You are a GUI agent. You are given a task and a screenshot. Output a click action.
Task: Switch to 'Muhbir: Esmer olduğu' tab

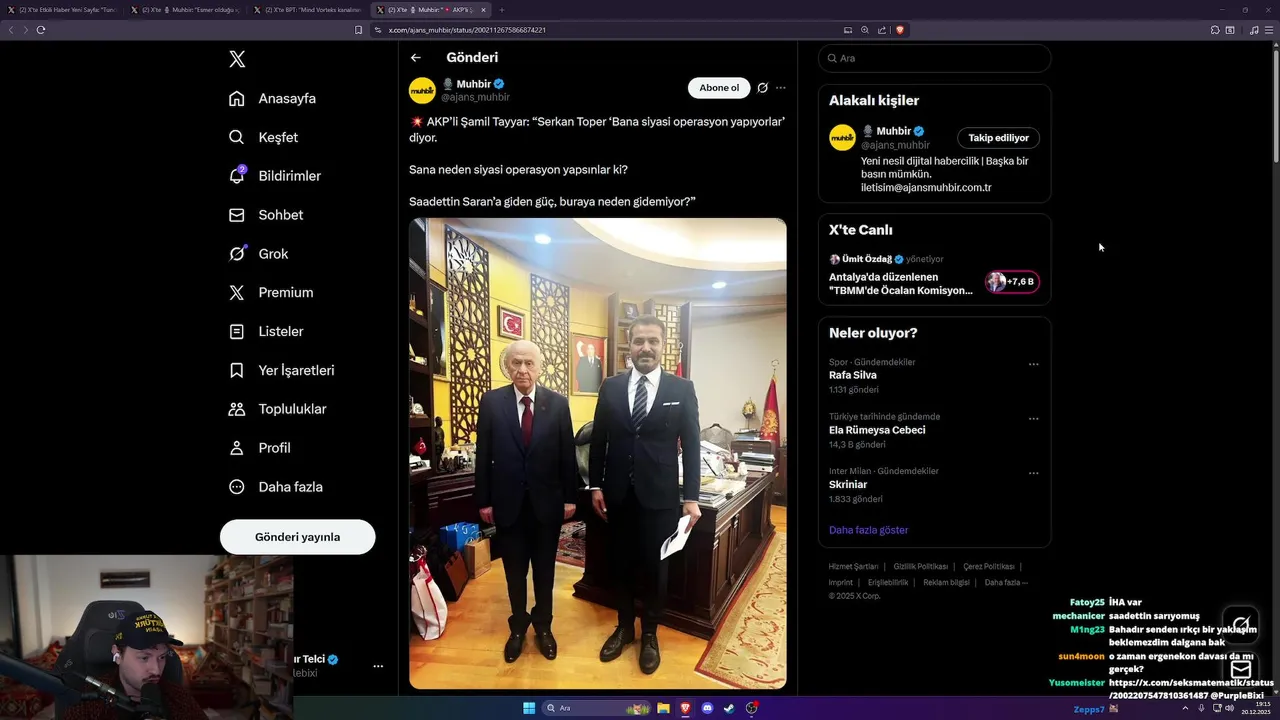pyautogui.click(x=186, y=10)
